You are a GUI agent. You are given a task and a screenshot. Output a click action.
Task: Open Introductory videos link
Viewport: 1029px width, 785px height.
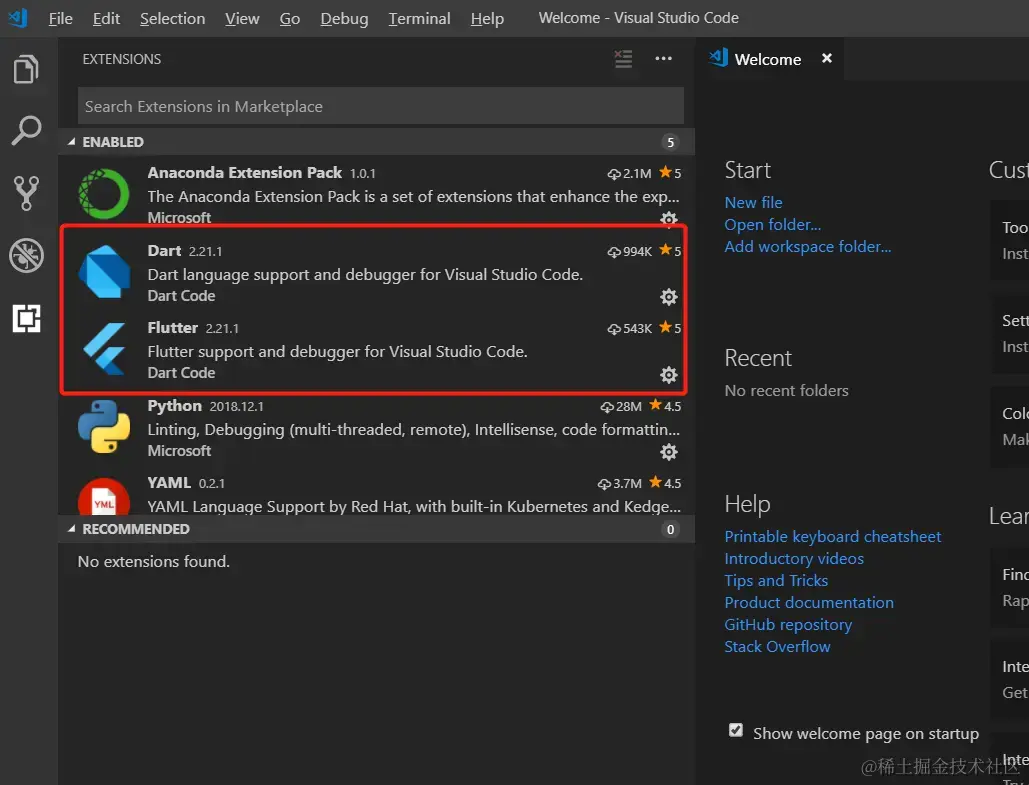click(794, 559)
